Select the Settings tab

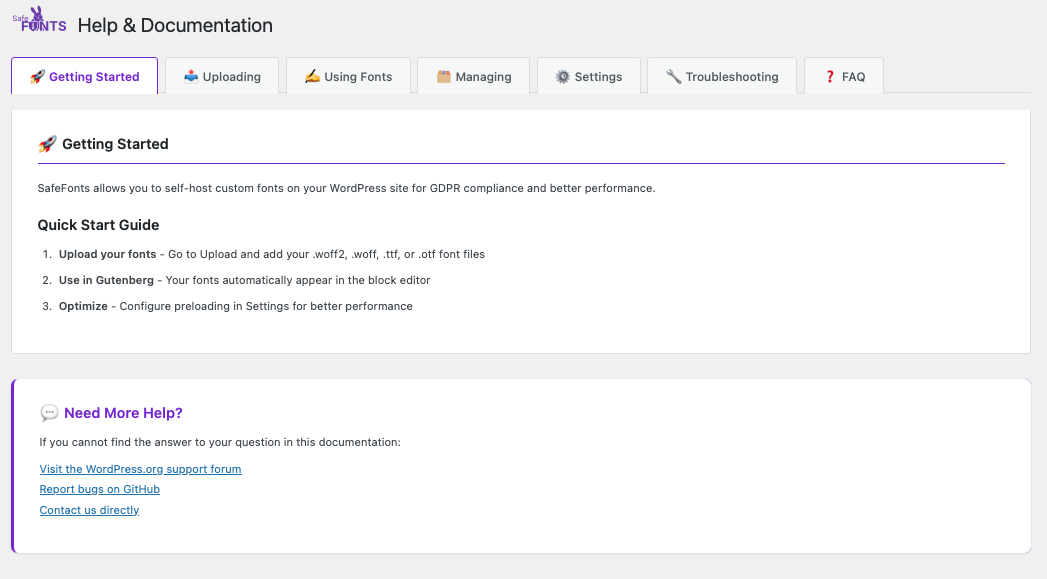tap(589, 75)
